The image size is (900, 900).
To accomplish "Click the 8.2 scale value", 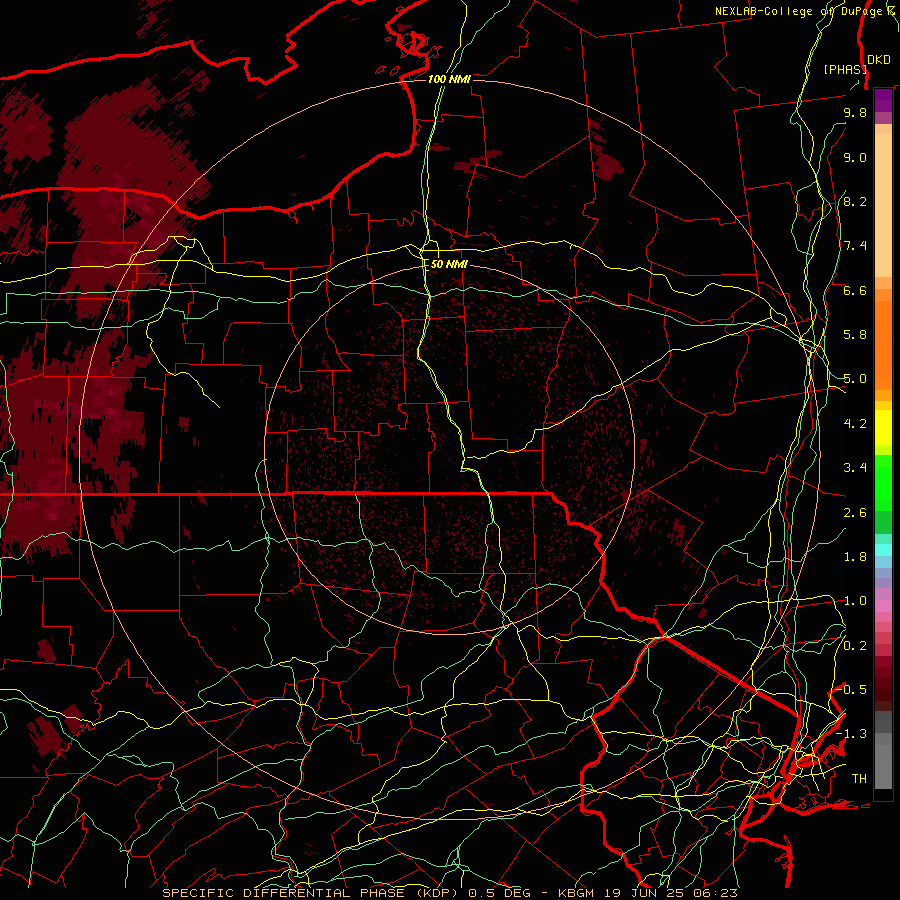I will [x=855, y=201].
